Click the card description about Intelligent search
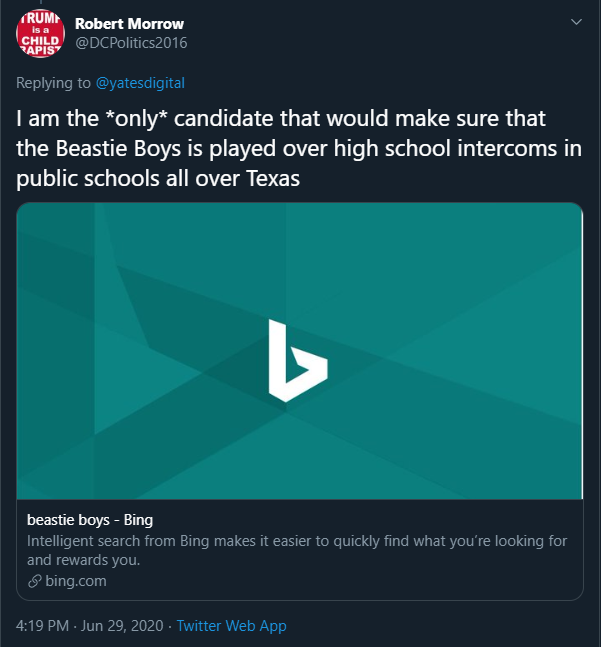Screen dimensions: 601x647 [x=297, y=541]
